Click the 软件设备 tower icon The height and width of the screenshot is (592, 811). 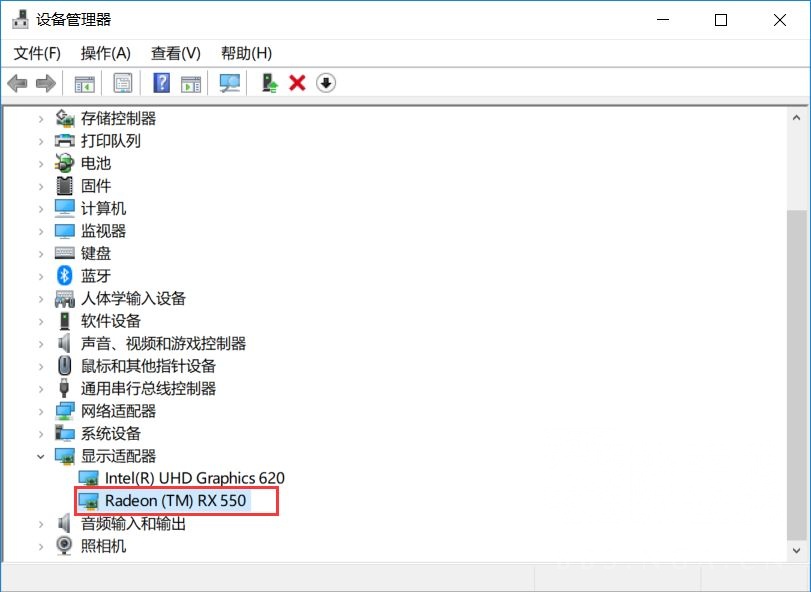(x=65, y=321)
